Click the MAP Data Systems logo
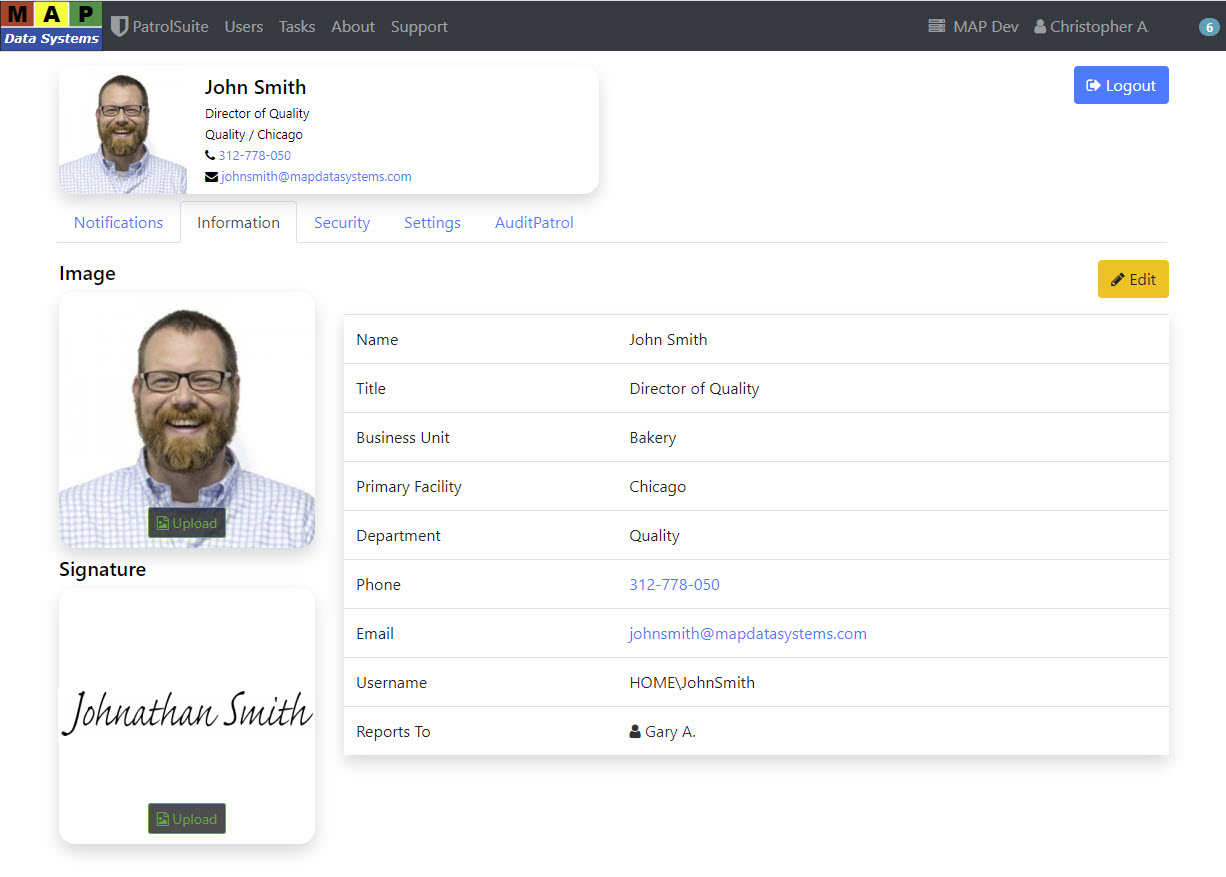Image resolution: width=1226 pixels, height=877 pixels. pos(51,26)
